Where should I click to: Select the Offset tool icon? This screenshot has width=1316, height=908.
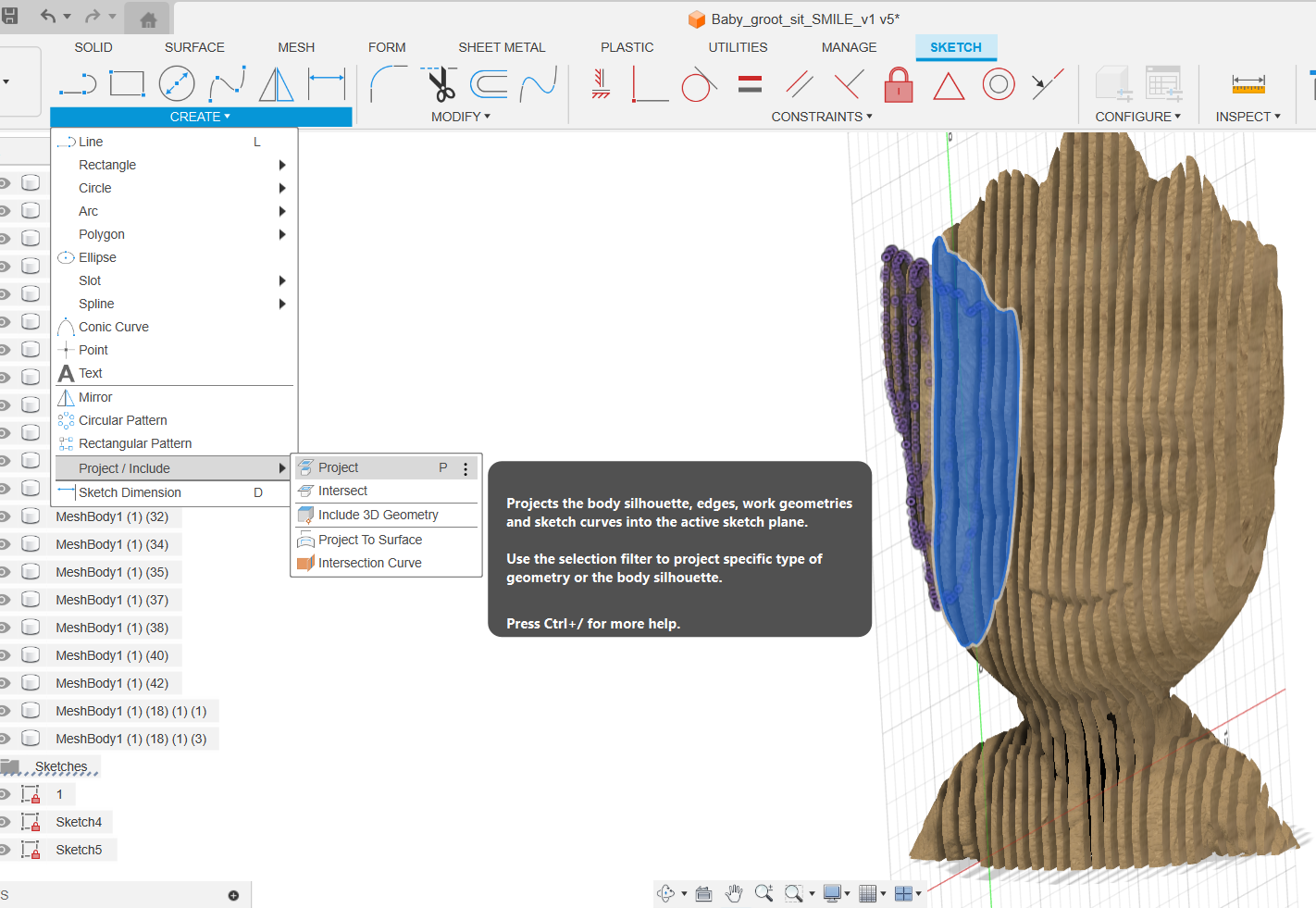click(x=489, y=84)
